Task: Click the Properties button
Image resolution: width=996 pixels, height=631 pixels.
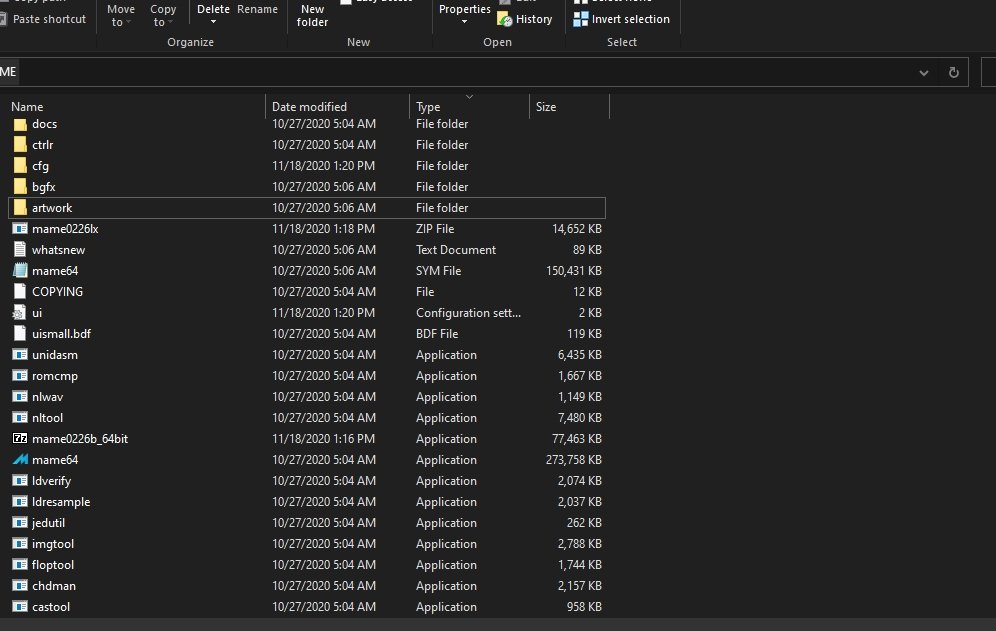Action: [x=464, y=9]
